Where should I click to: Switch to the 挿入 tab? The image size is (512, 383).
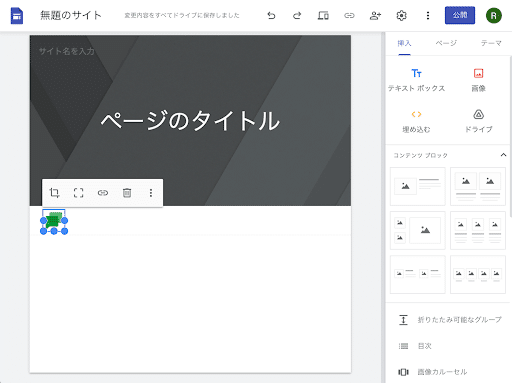(x=404, y=43)
